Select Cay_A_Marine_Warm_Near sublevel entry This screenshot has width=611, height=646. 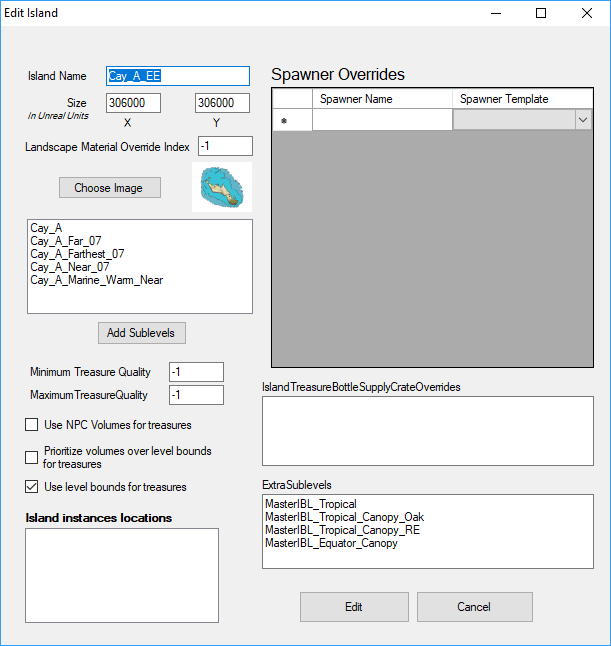pyautogui.click(x=96, y=280)
